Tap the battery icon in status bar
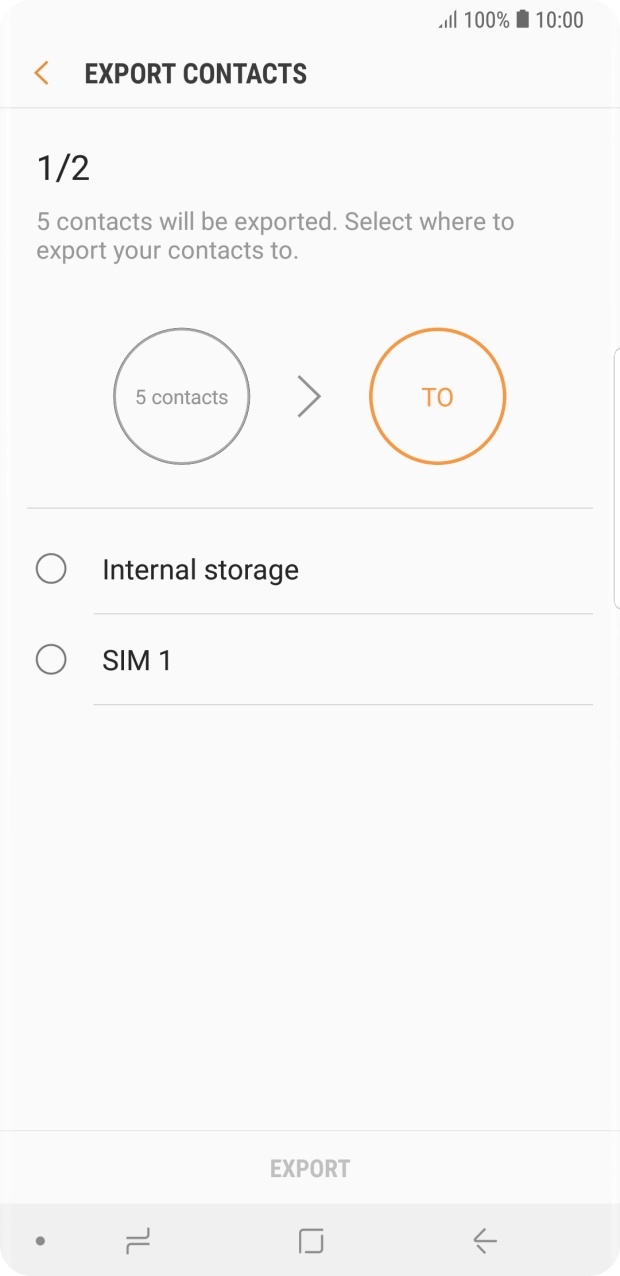 click(x=522, y=20)
